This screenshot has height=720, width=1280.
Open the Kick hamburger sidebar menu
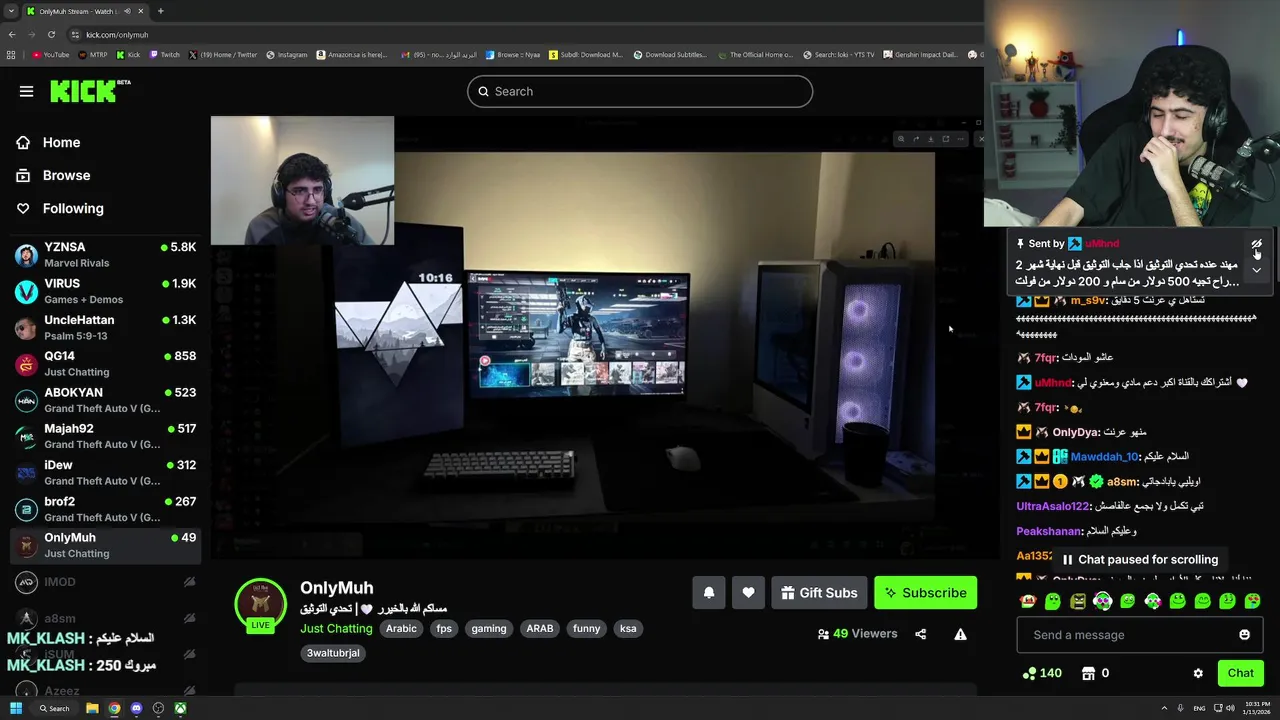tap(26, 91)
